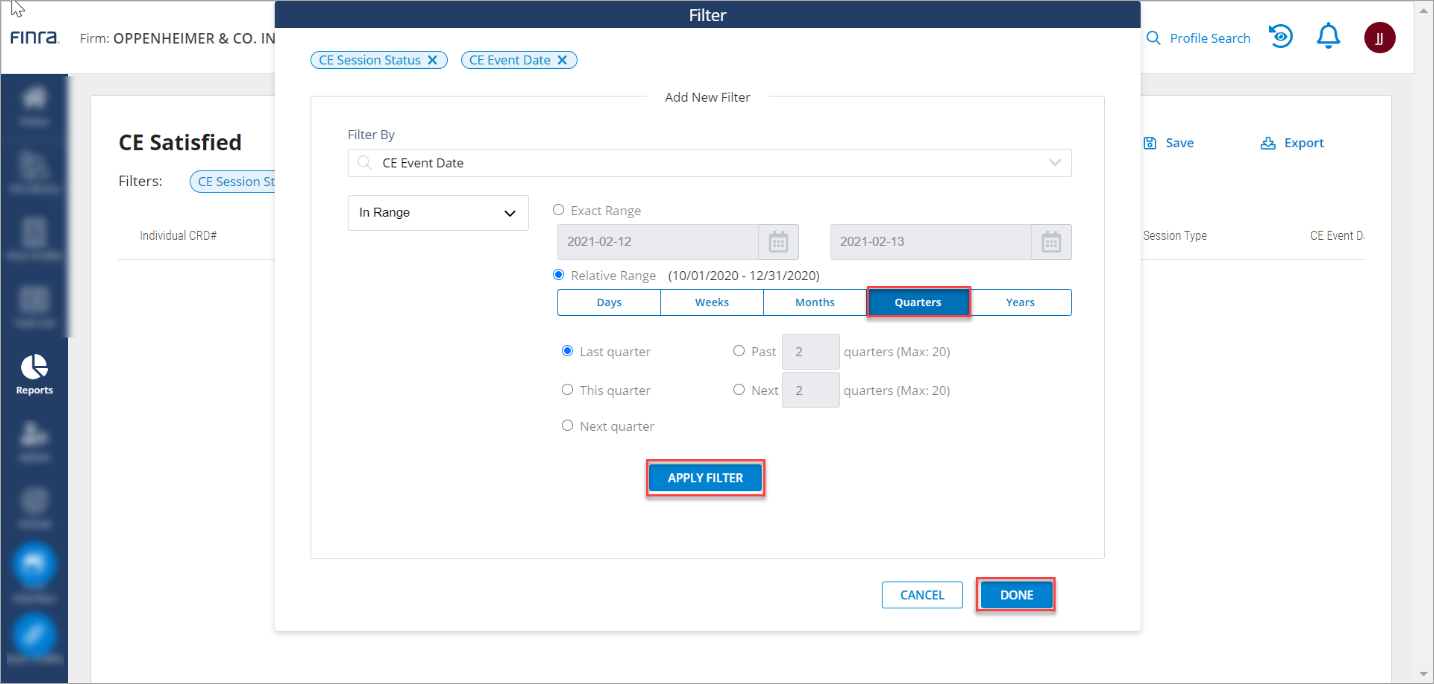This screenshot has height=684, width=1434.
Task: Click the Past quarters number field
Action: pos(810,352)
